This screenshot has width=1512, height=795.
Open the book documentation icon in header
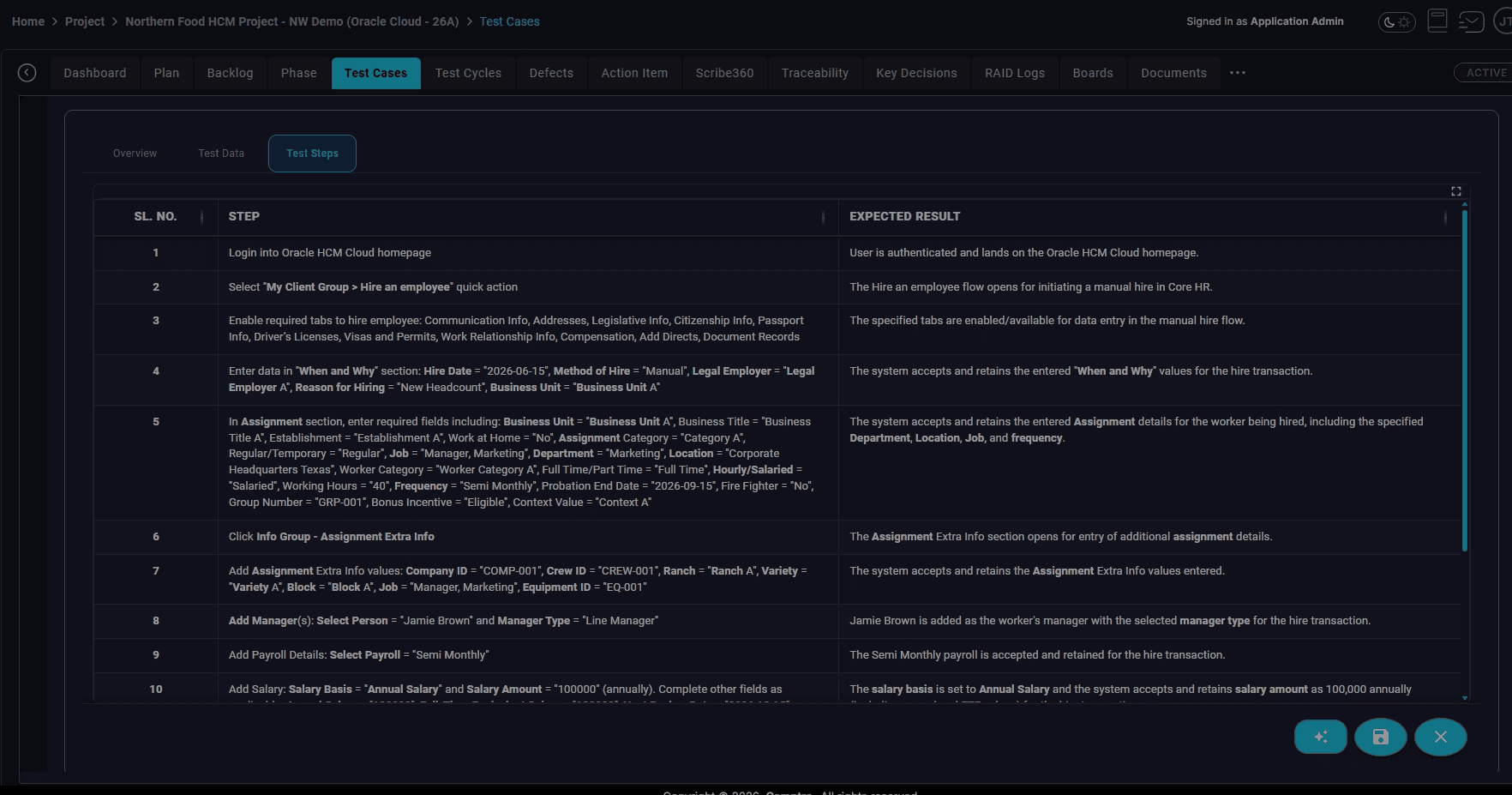click(x=1437, y=21)
